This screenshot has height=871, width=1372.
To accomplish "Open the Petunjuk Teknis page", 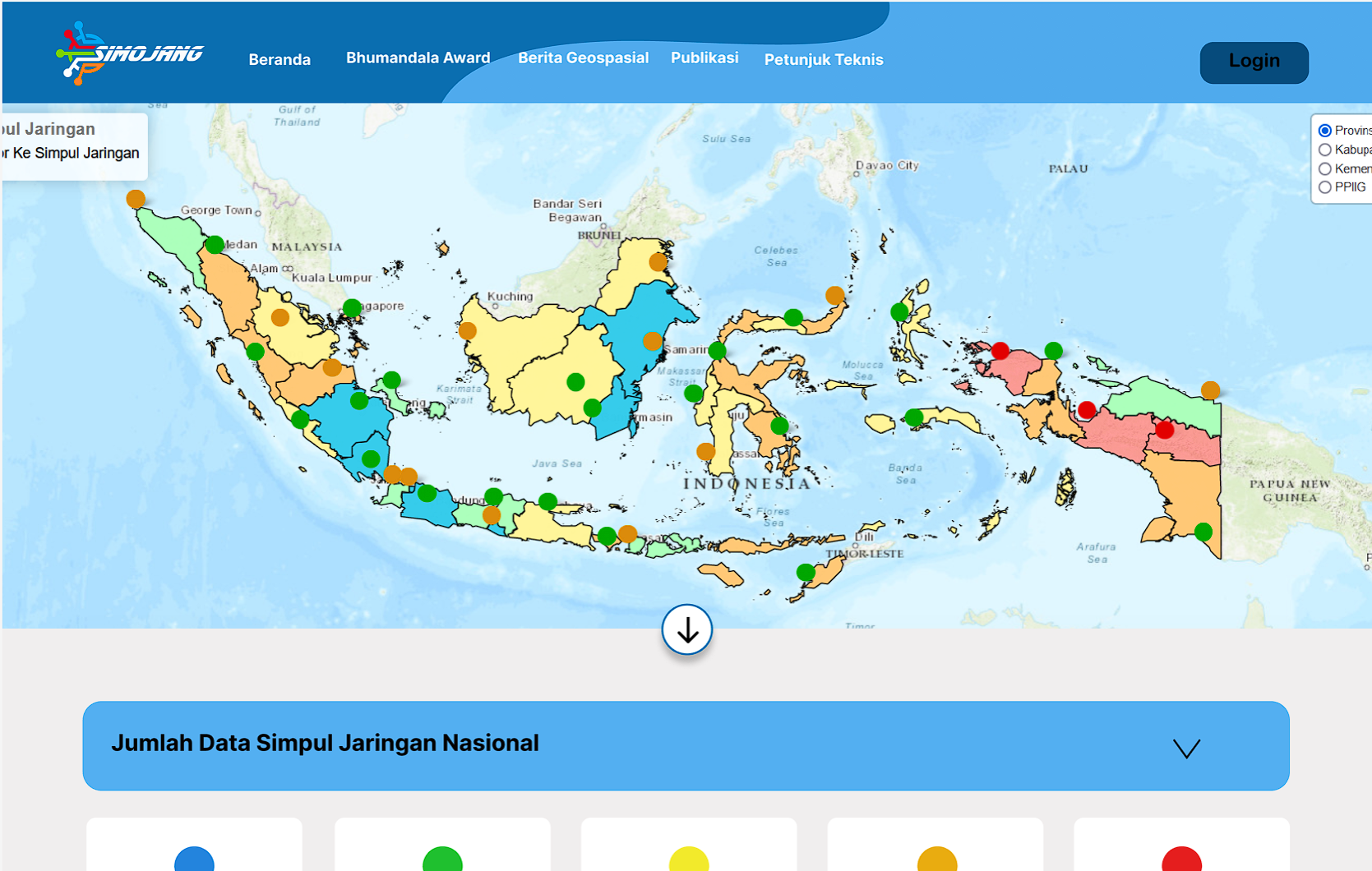I will click(823, 59).
